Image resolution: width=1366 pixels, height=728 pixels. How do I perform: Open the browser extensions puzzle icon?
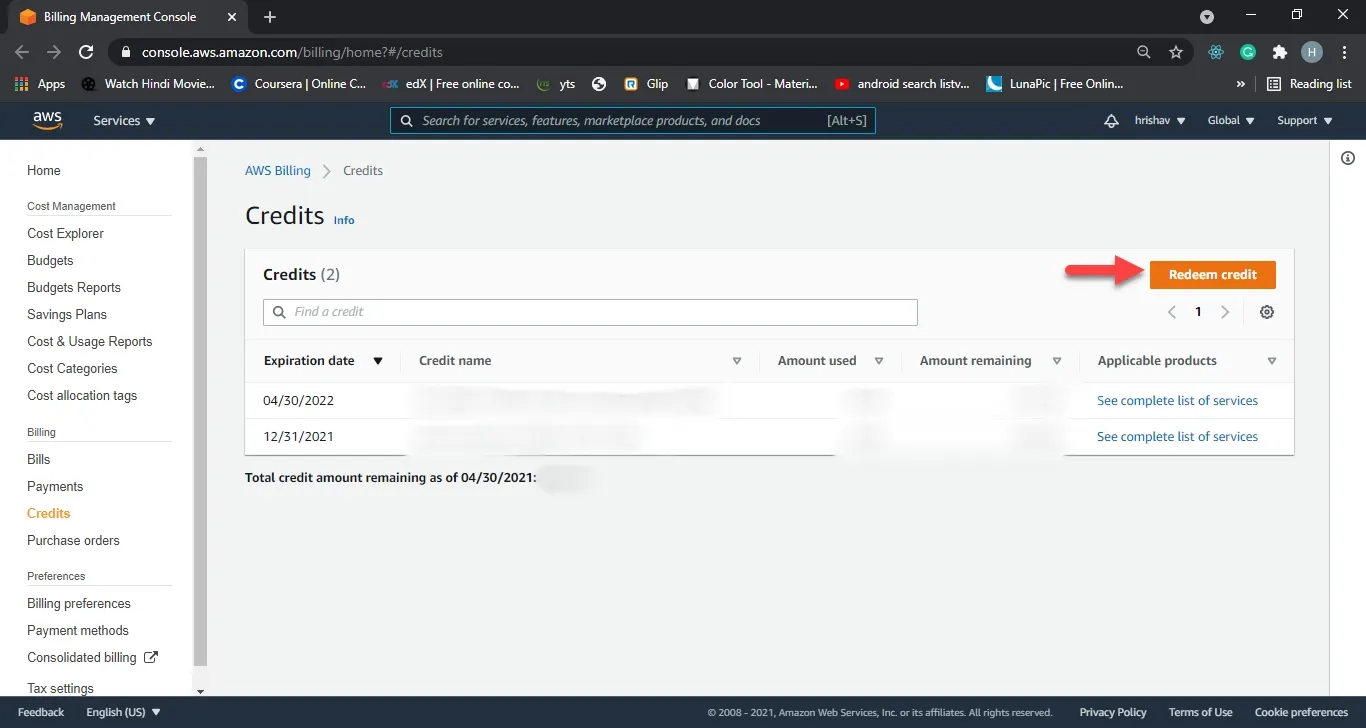click(1280, 52)
